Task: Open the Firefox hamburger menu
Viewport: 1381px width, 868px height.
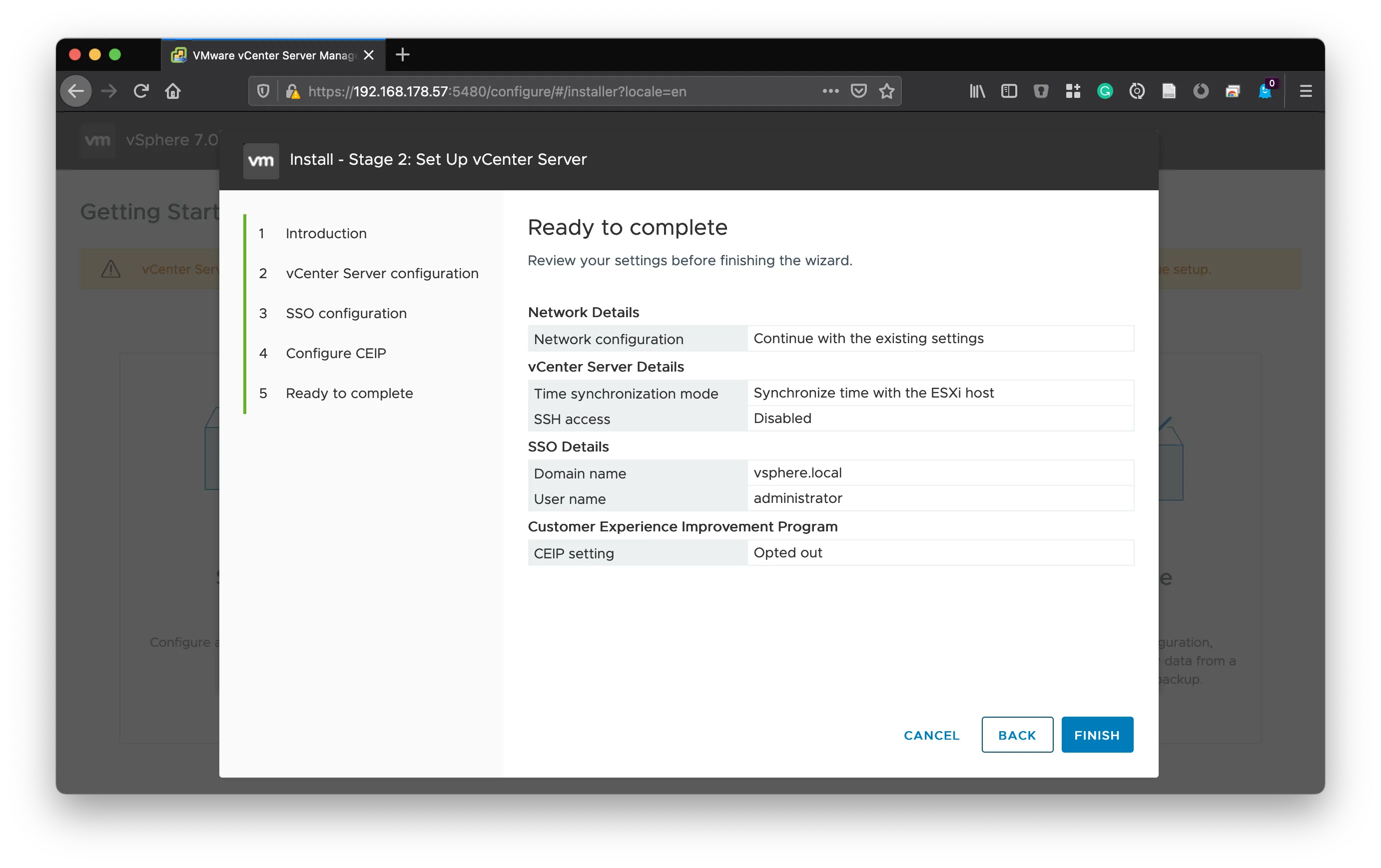Action: click(x=1305, y=91)
